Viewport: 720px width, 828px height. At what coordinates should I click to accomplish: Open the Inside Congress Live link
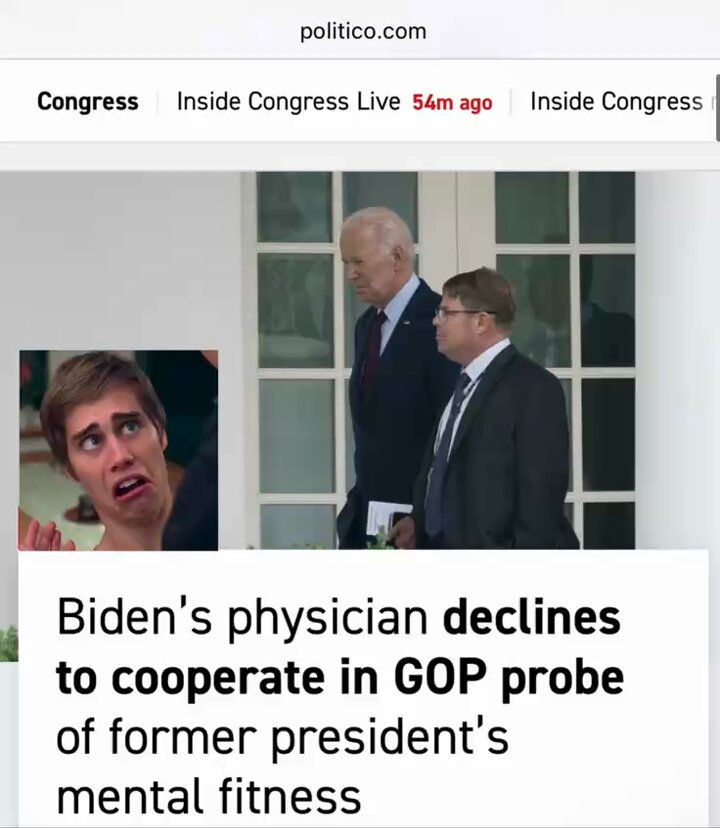pyautogui.click(x=288, y=101)
